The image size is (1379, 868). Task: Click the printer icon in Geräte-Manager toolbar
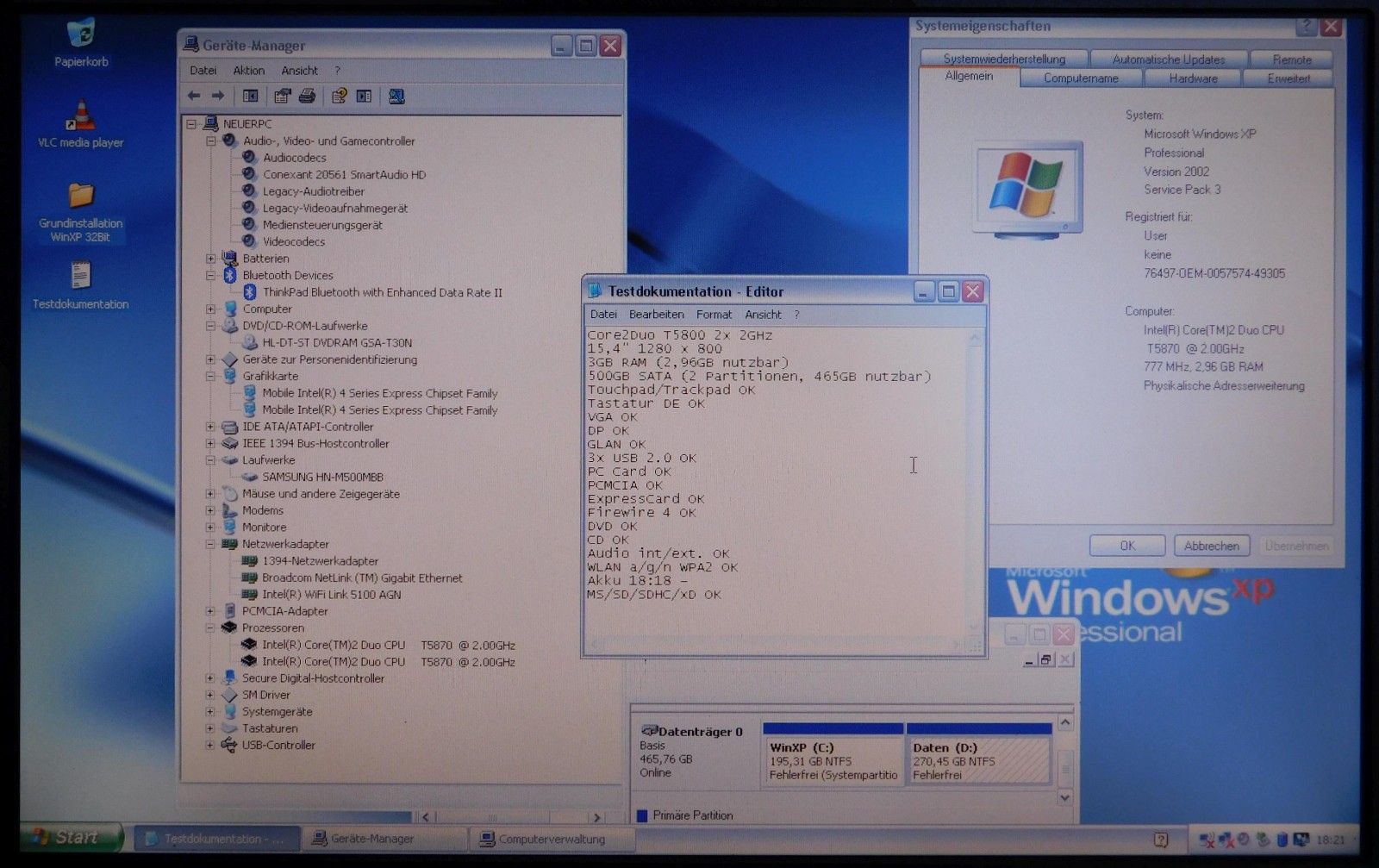tap(307, 97)
